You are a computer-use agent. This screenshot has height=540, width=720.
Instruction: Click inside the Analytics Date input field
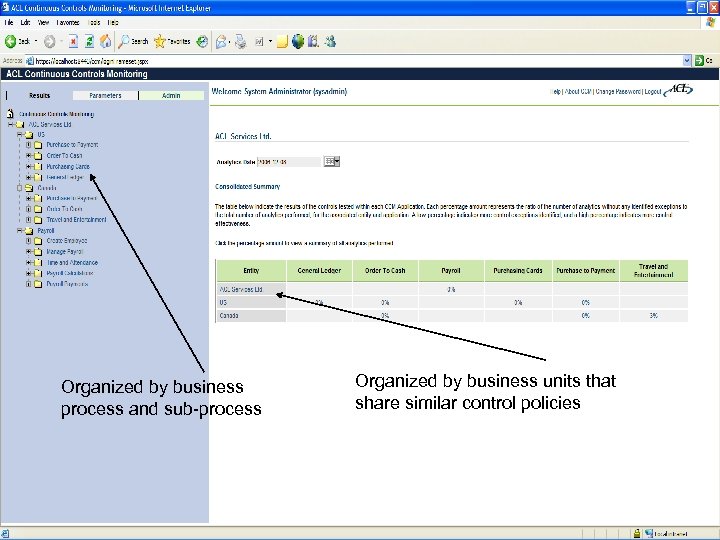pos(289,162)
